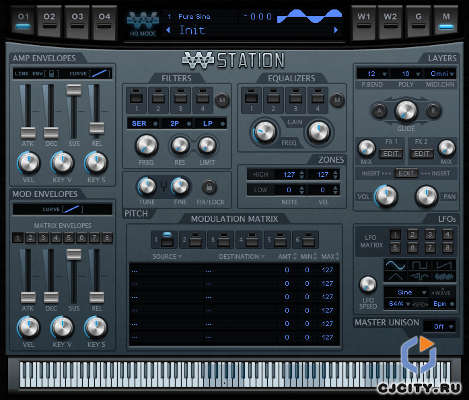Select the square LFO waveform icon
Image resolution: width=469 pixels, height=400 pixels.
(x=419, y=265)
